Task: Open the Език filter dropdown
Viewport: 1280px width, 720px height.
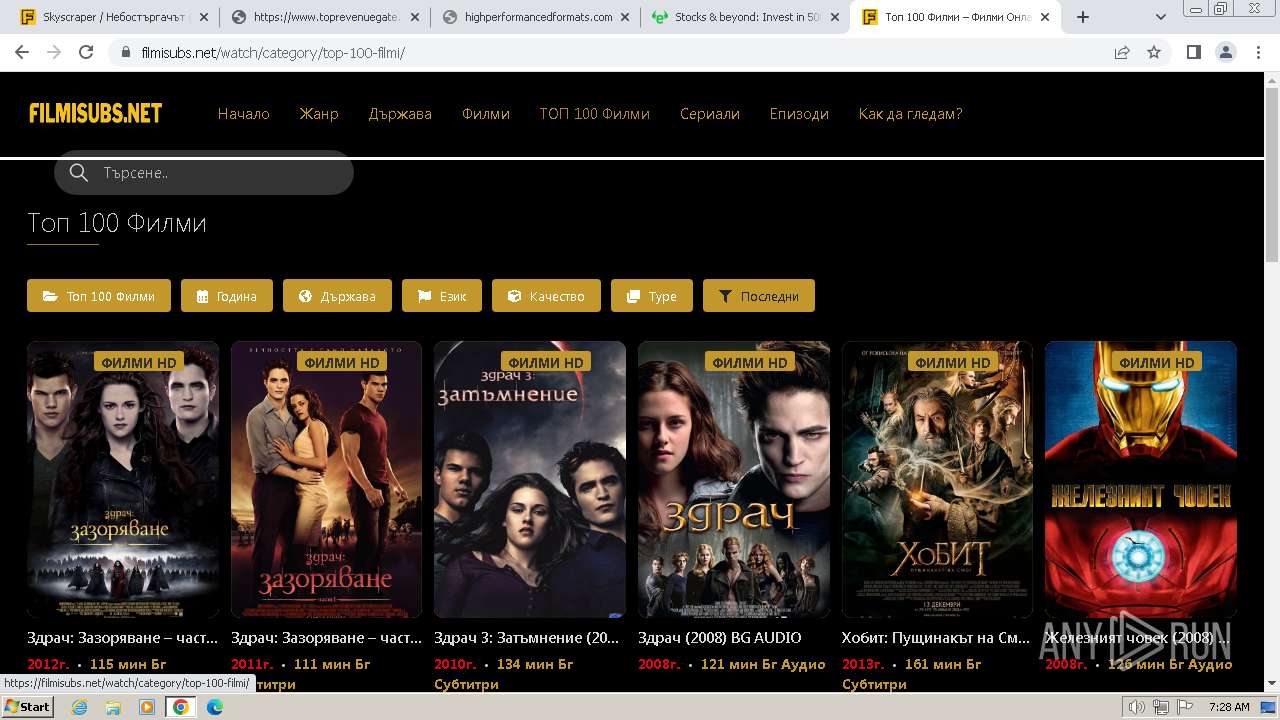Action: [x=442, y=296]
